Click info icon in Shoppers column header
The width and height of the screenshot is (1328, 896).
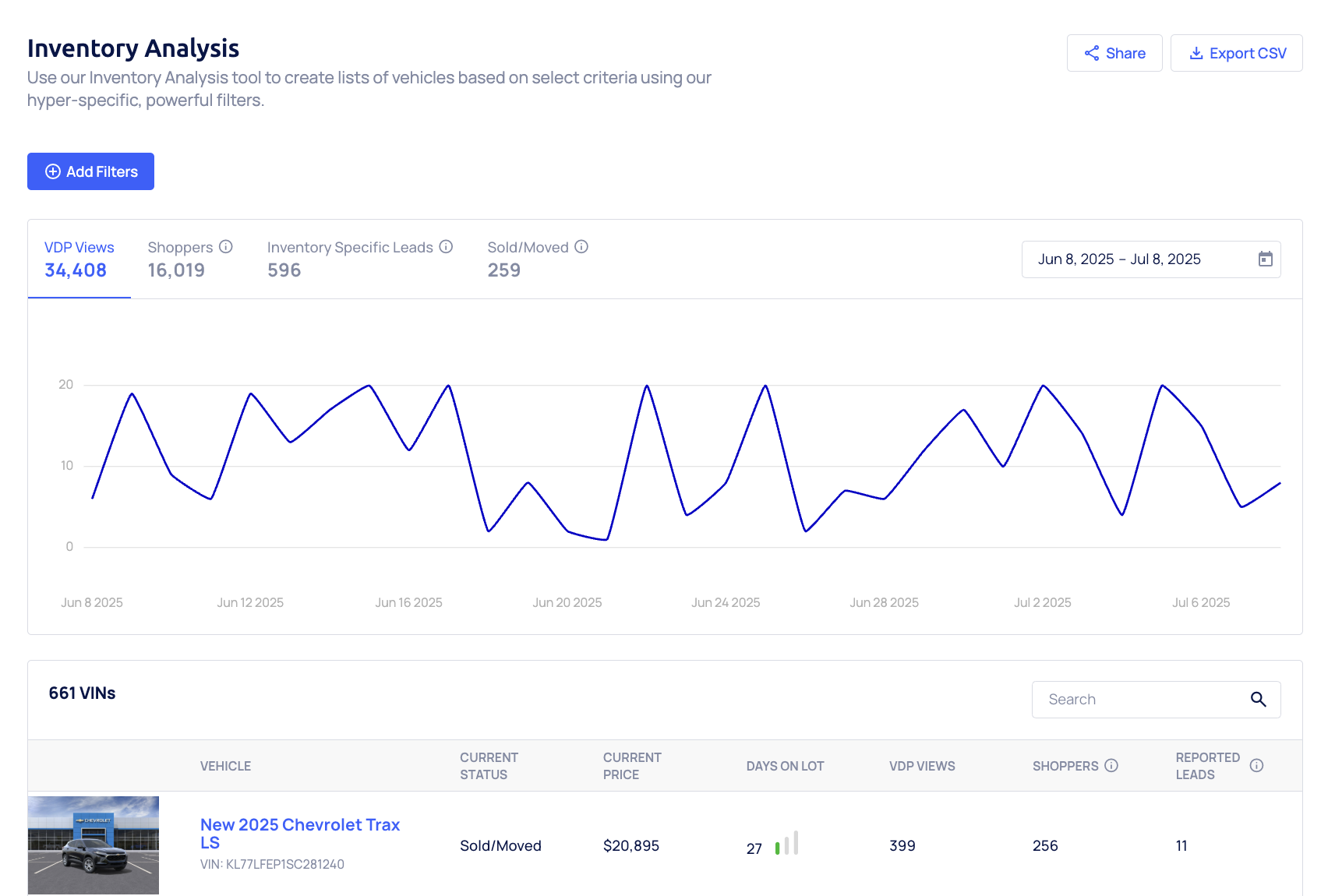(1111, 766)
